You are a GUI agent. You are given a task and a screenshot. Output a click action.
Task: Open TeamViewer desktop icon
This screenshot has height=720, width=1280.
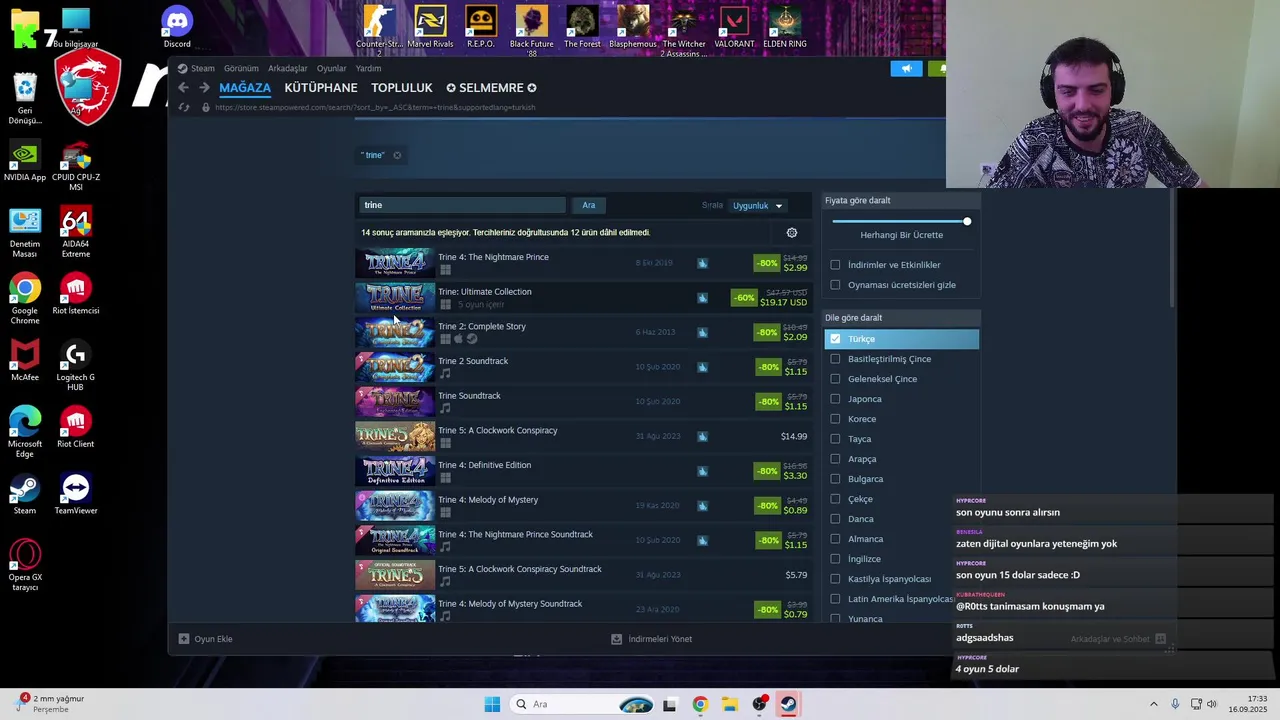coord(76,495)
